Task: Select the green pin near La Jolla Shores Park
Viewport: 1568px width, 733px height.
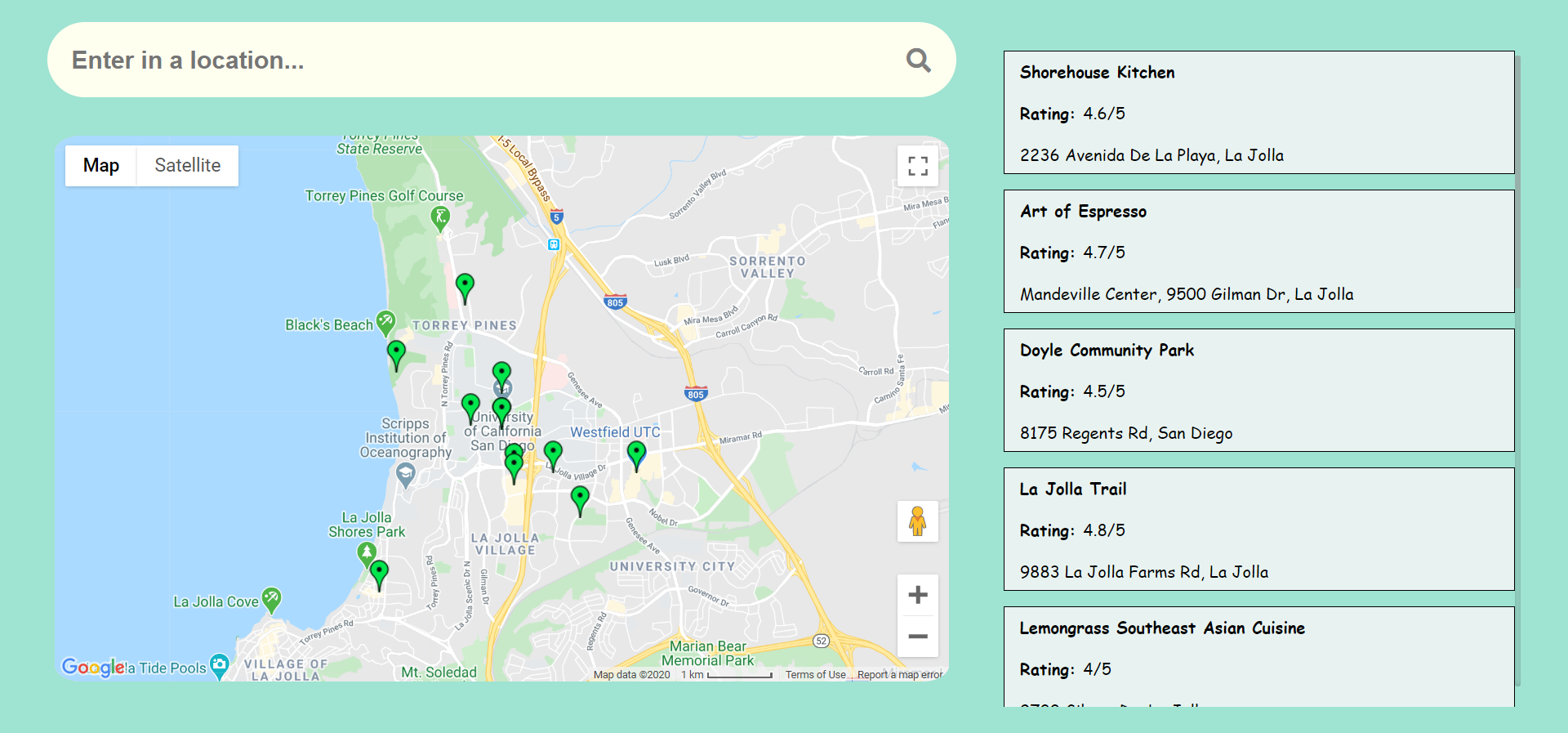Action: pyautogui.click(x=379, y=575)
